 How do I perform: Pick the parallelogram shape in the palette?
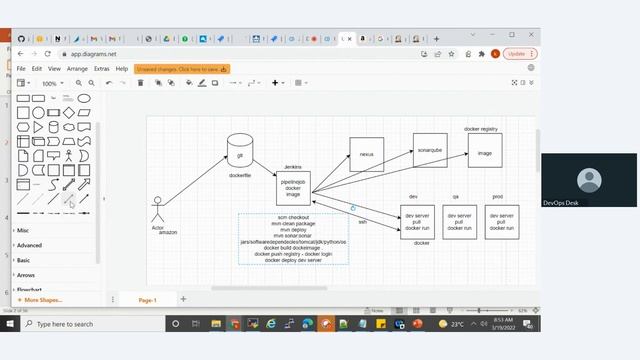pos(84,113)
